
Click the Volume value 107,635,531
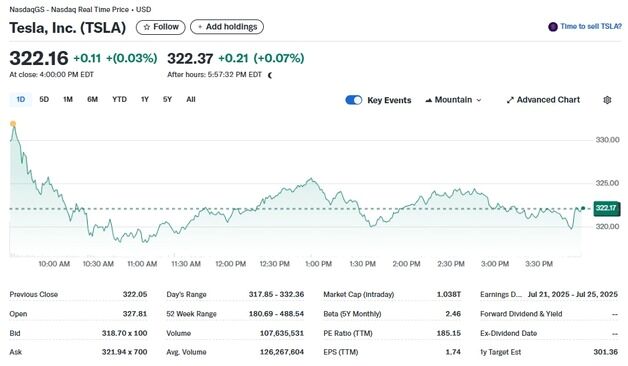pos(282,333)
